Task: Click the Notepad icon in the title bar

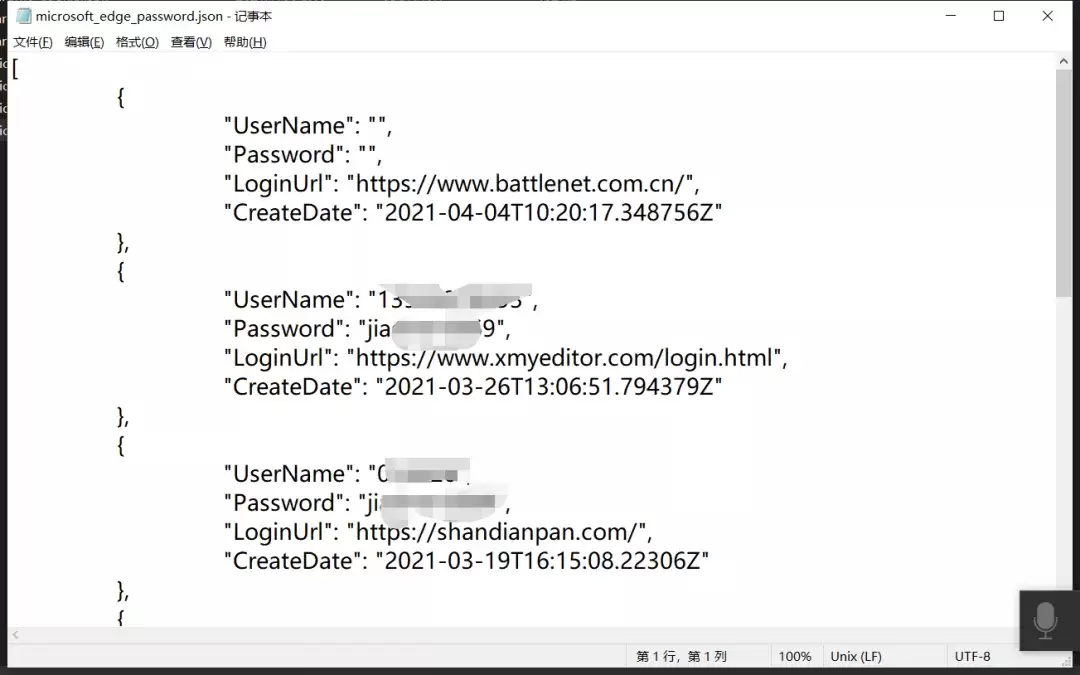Action: point(24,16)
